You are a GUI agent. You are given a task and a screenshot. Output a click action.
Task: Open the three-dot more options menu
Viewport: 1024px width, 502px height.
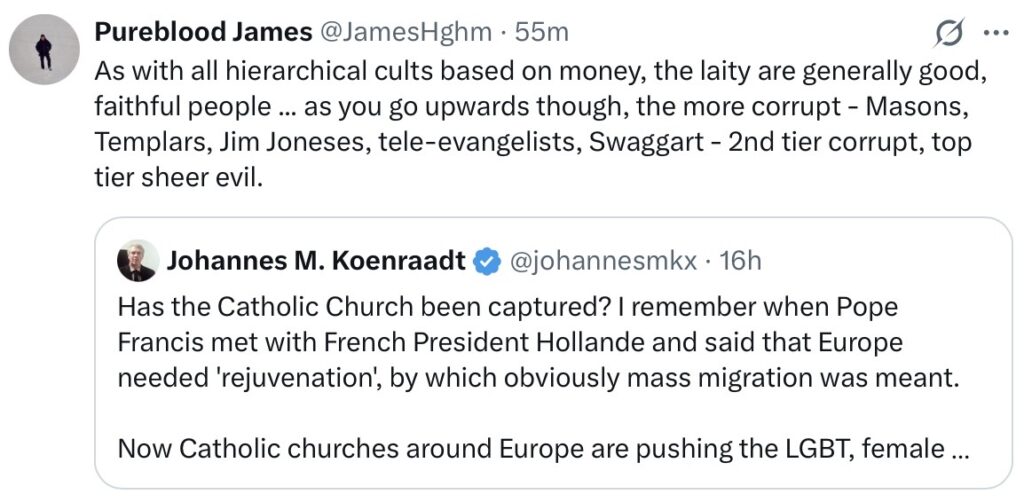point(996,34)
